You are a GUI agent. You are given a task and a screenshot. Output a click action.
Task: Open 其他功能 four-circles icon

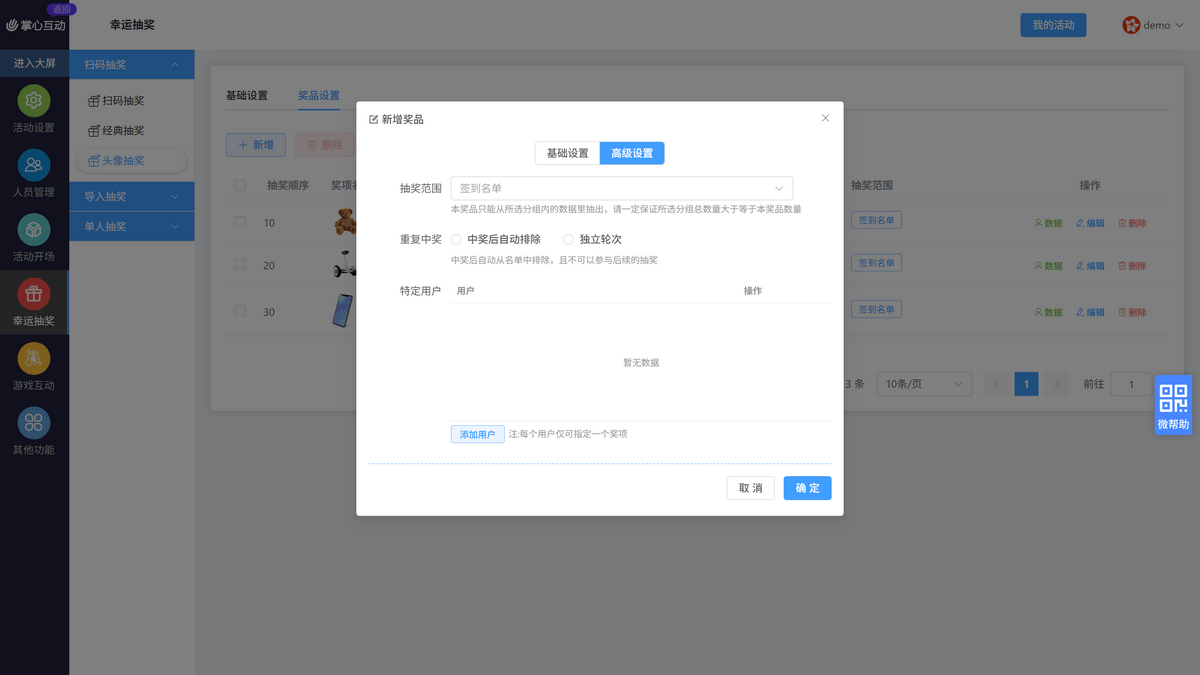click(x=34, y=423)
